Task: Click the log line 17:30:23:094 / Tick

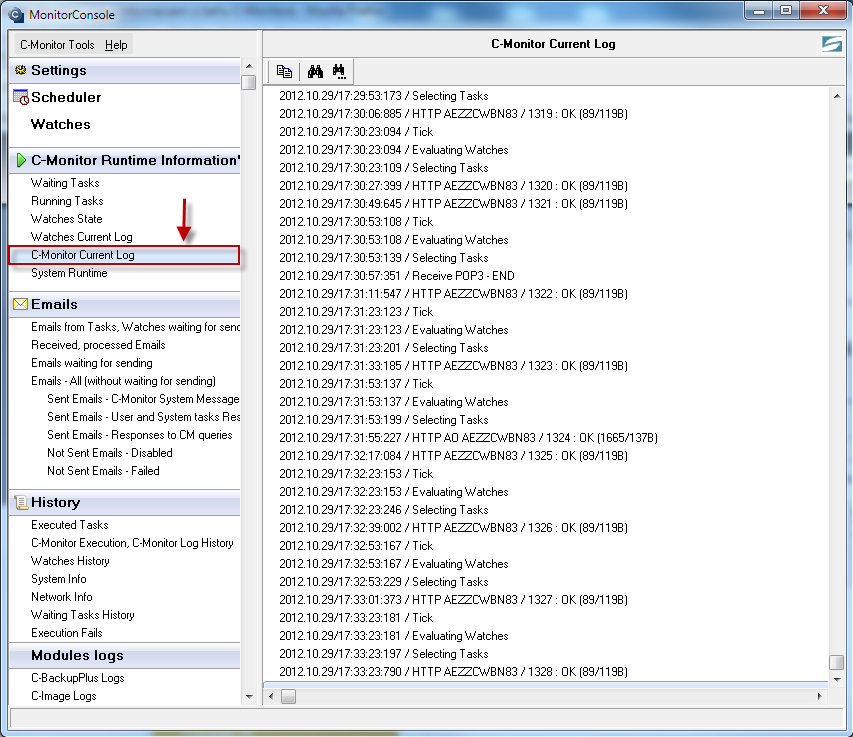Action: (356, 132)
